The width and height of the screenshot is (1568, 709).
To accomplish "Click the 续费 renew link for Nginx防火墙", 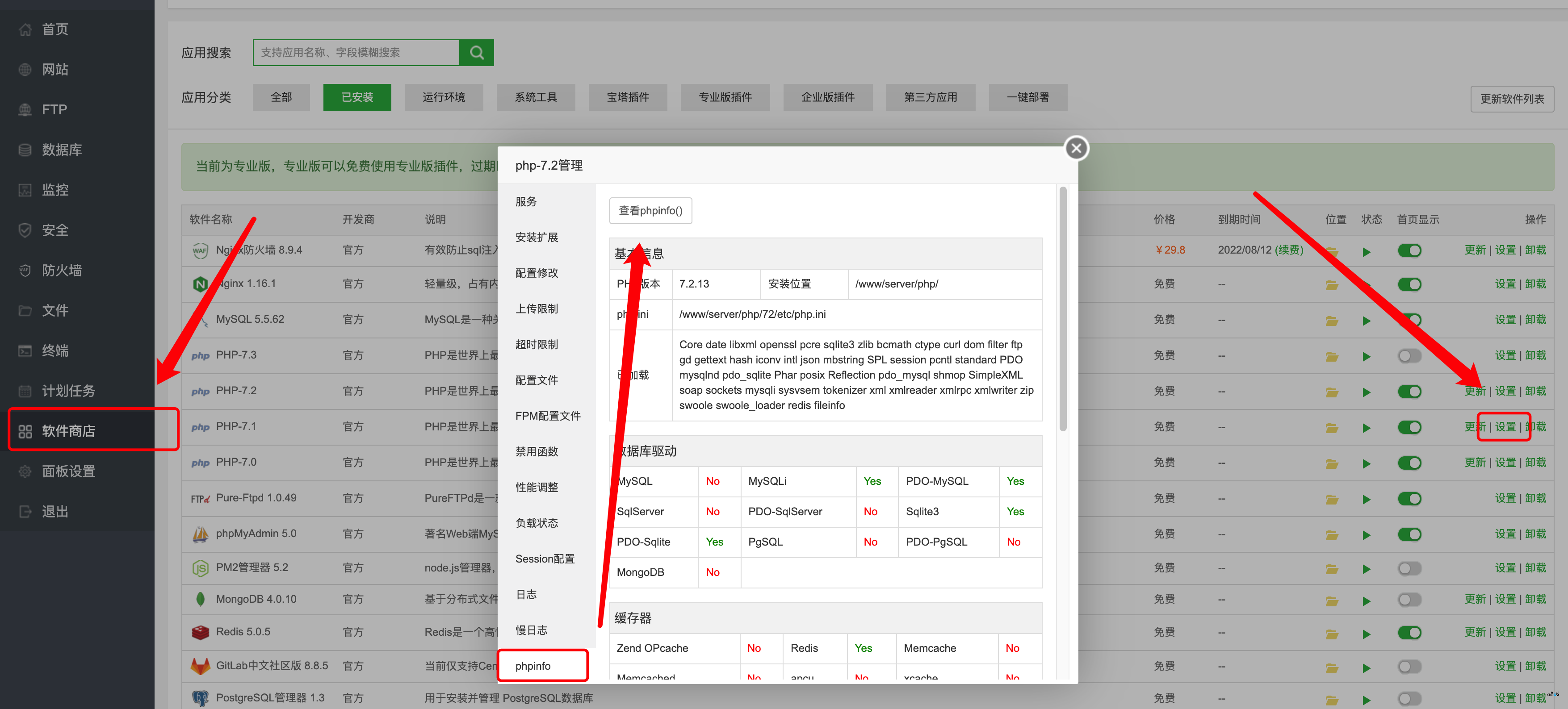I will (x=1289, y=250).
